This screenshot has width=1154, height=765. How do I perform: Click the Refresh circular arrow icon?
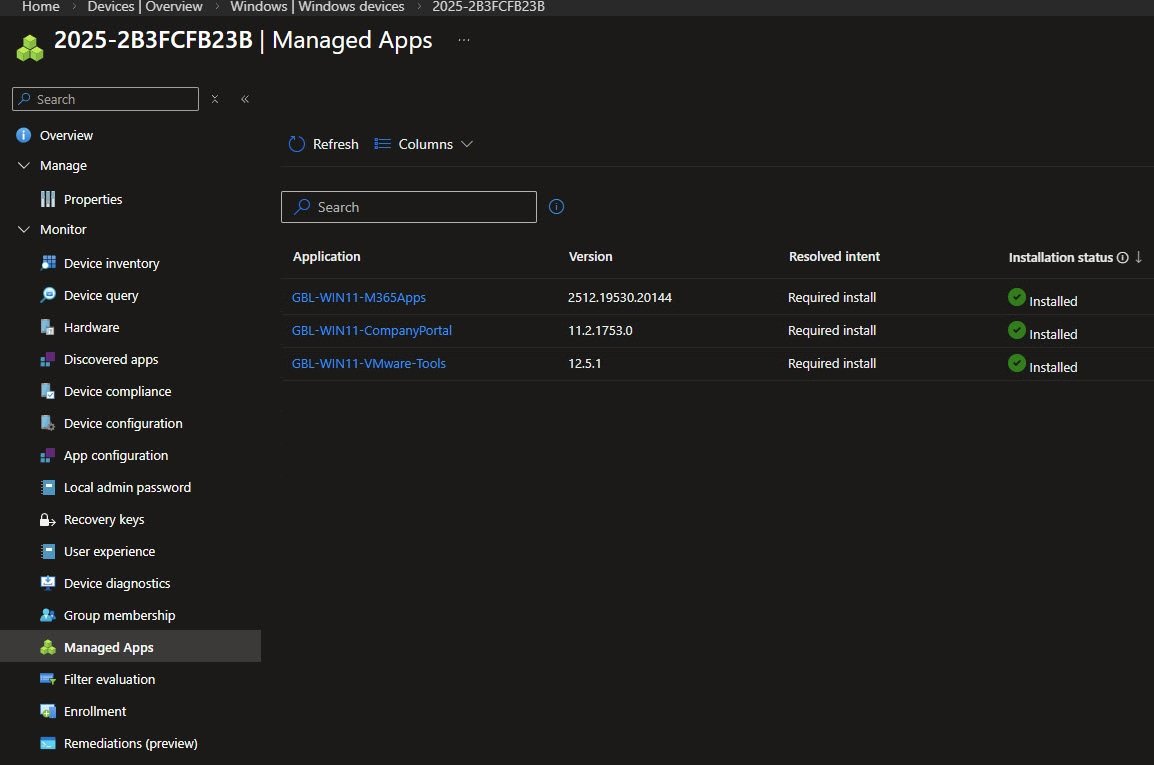pyautogui.click(x=297, y=144)
